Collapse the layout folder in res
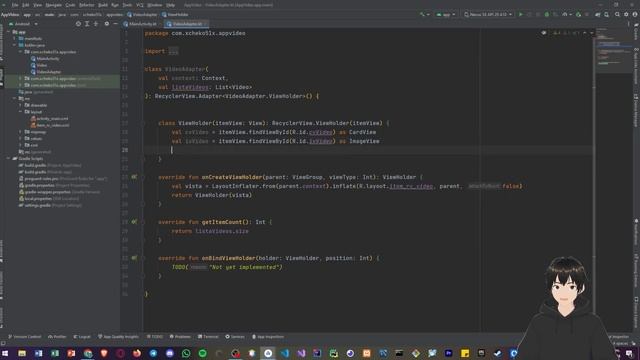This screenshot has width=640, height=360. 20,111
